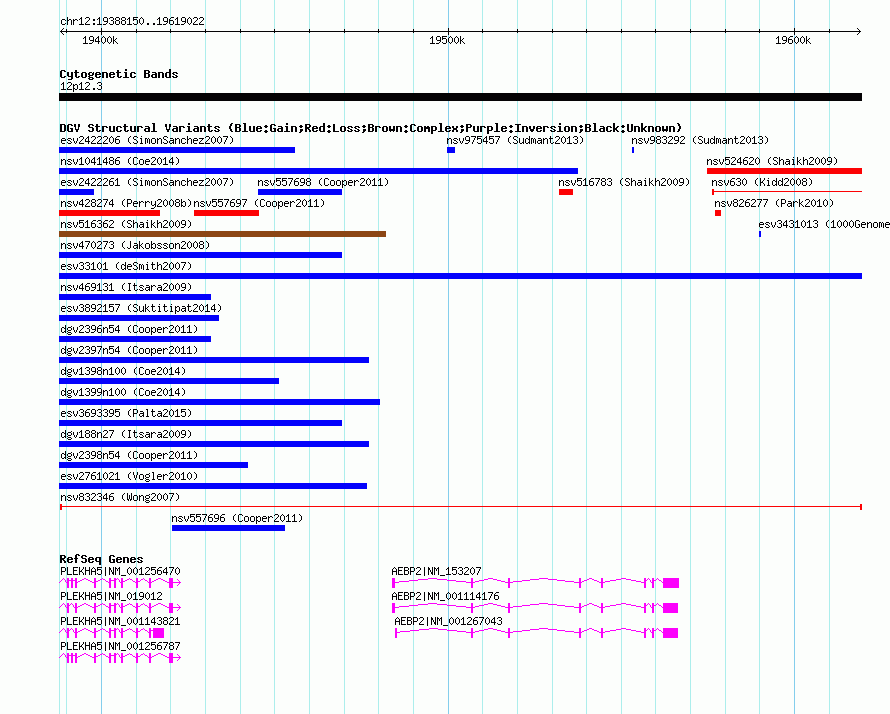Open AEBP2|NM_001267043 transcript label
The height and width of the screenshot is (714, 890).
(448, 621)
